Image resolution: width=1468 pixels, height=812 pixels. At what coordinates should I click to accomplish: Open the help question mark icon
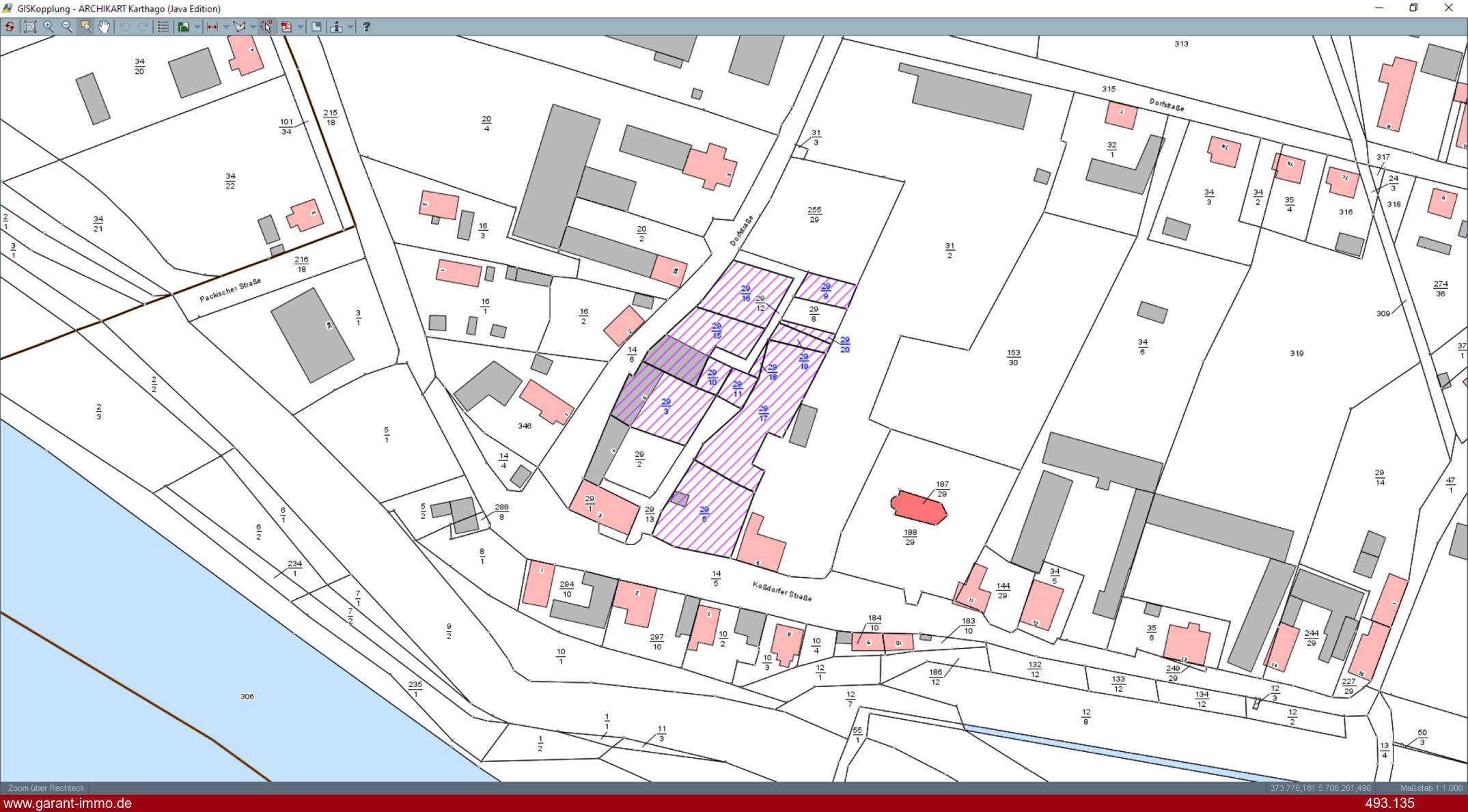[366, 27]
